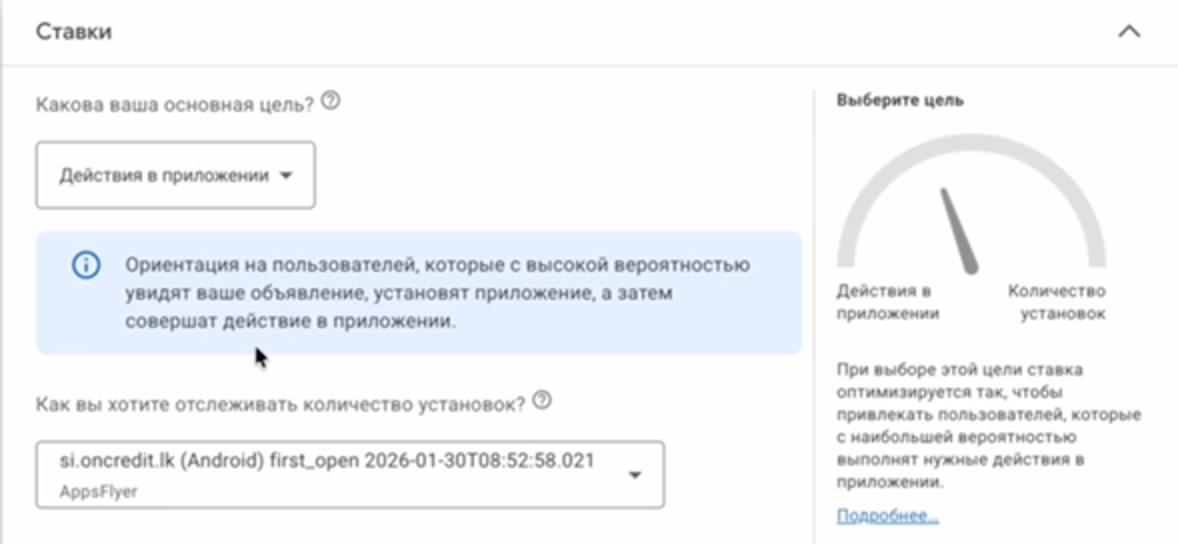Click the Ставки section header title
The width and height of the screenshot is (1178, 544).
tap(74, 32)
